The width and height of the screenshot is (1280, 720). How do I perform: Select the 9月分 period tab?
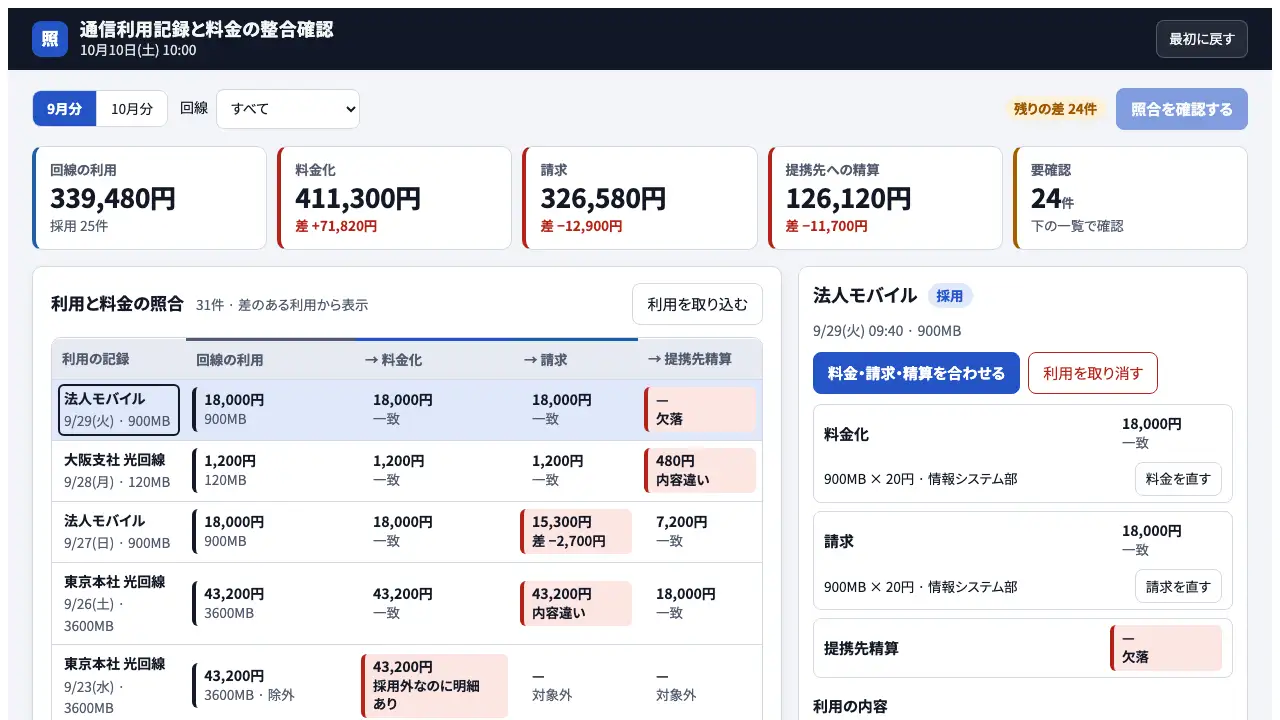[65, 109]
